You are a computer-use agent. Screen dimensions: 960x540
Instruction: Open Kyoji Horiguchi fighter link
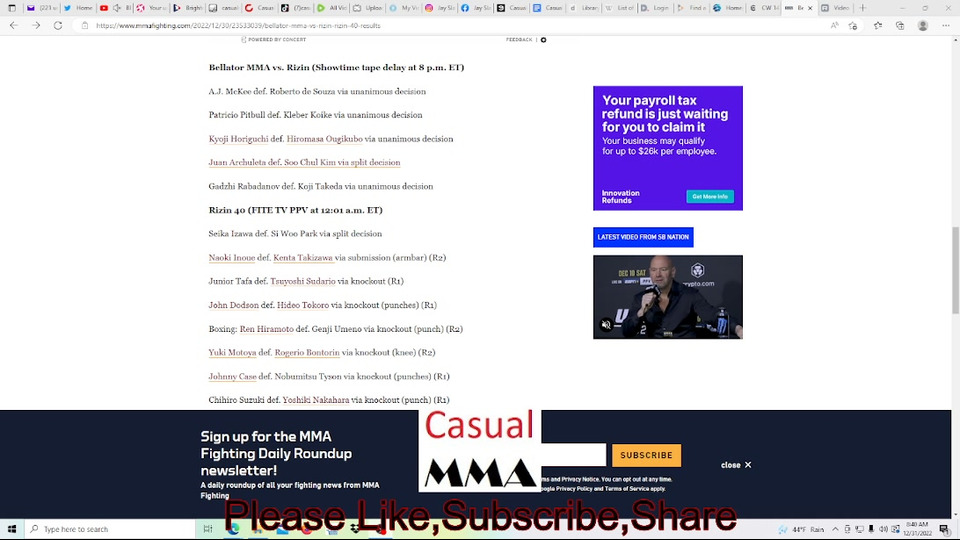(x=238, y=139)
